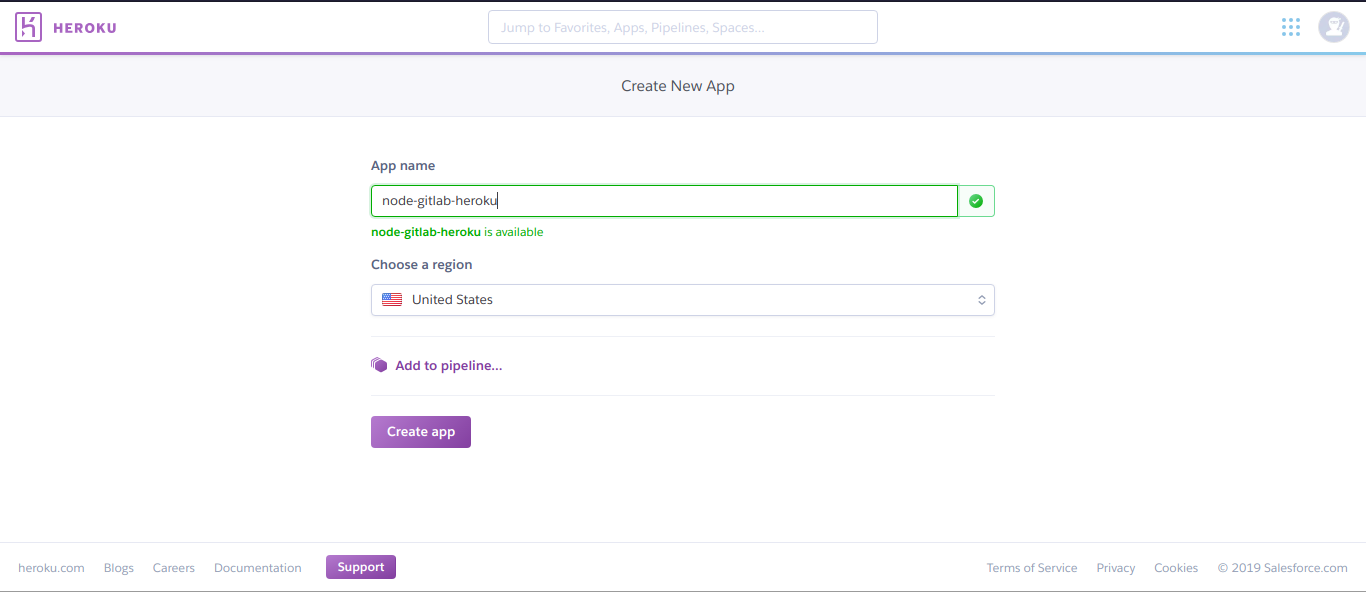1366x592 pixels.
Task: Click the 'App name' label
Action: (x=403, y=166)
